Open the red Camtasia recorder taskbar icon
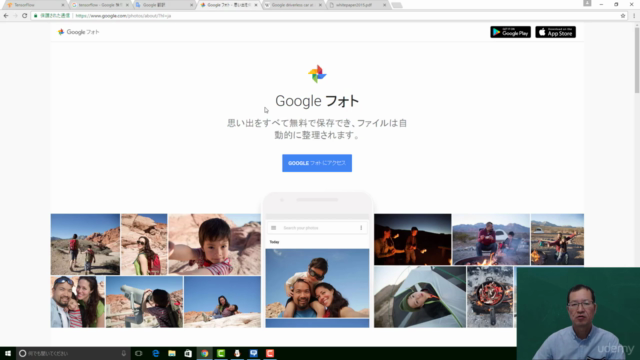640x360 pixels. (x=270, y=353)
